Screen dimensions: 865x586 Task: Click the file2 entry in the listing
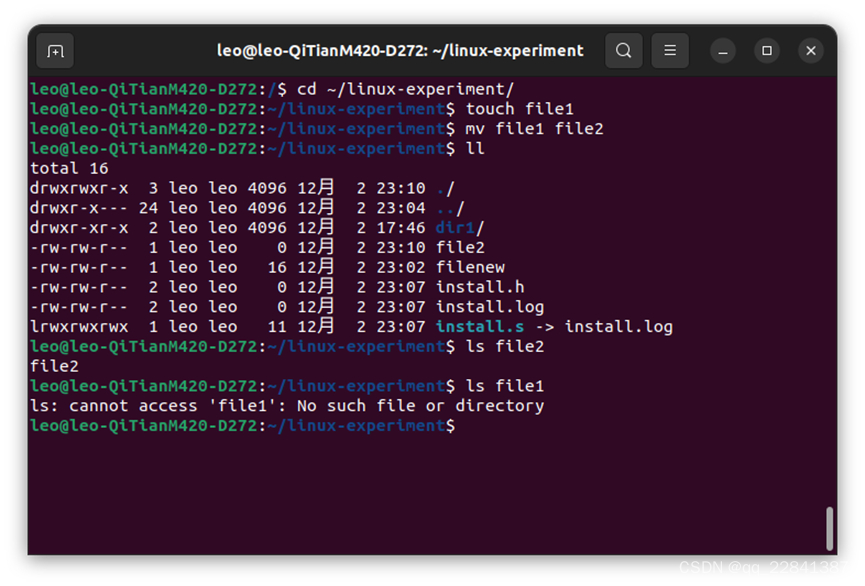click(460, 247)
